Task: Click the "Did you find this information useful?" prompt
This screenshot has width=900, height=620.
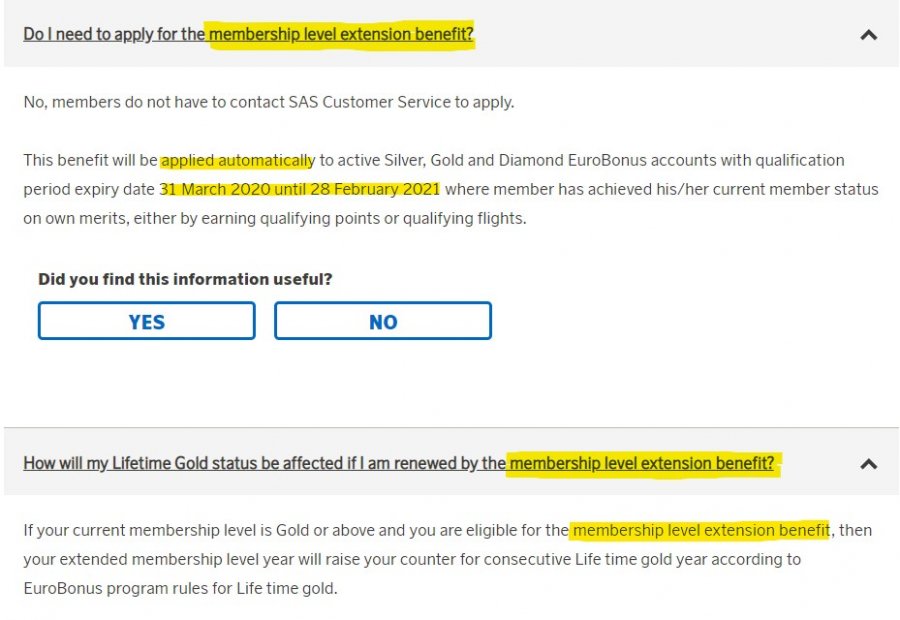Action: pyautogui.click(x=185, y=280)
